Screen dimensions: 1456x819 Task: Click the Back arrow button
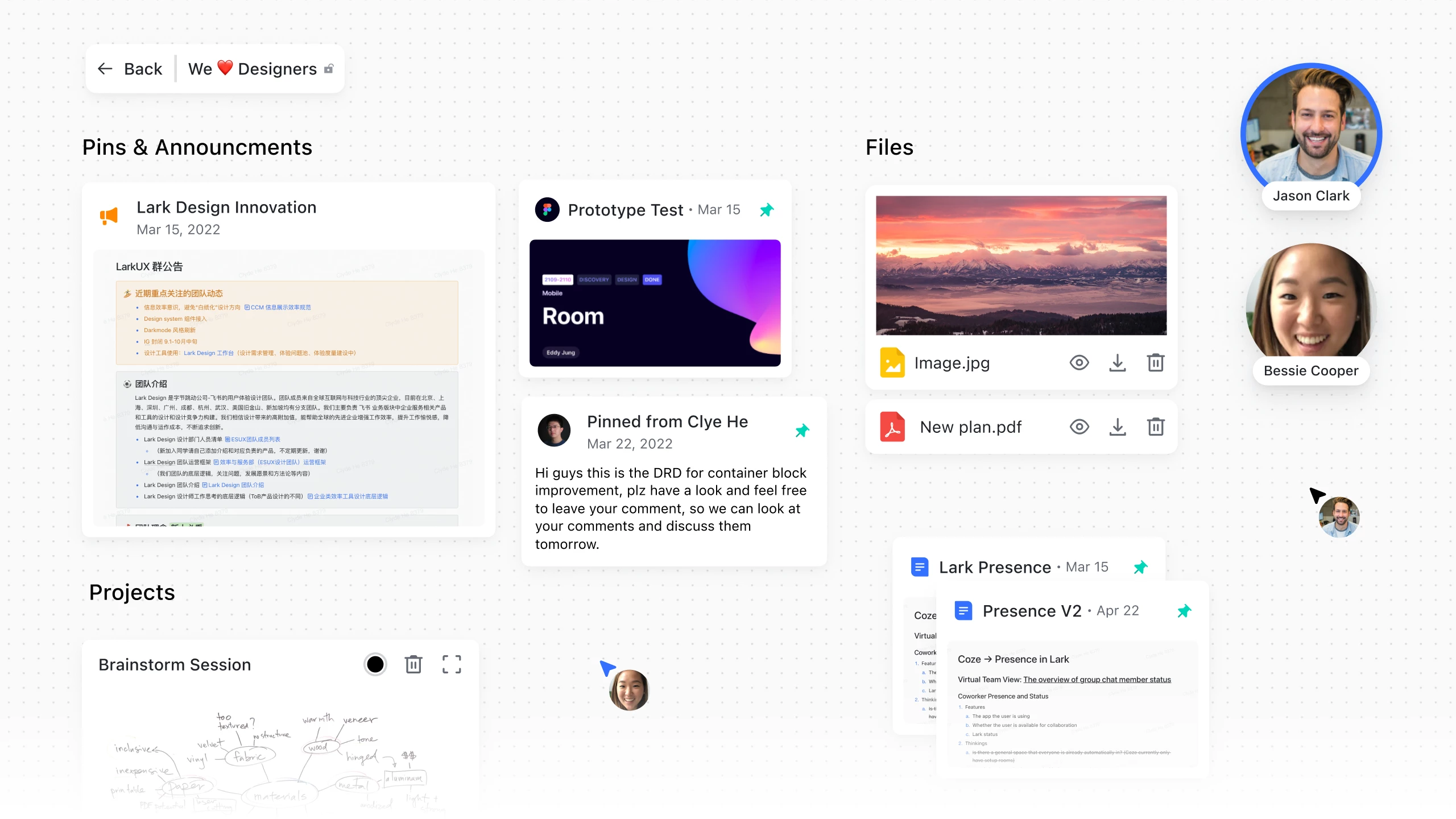(106, 69)
